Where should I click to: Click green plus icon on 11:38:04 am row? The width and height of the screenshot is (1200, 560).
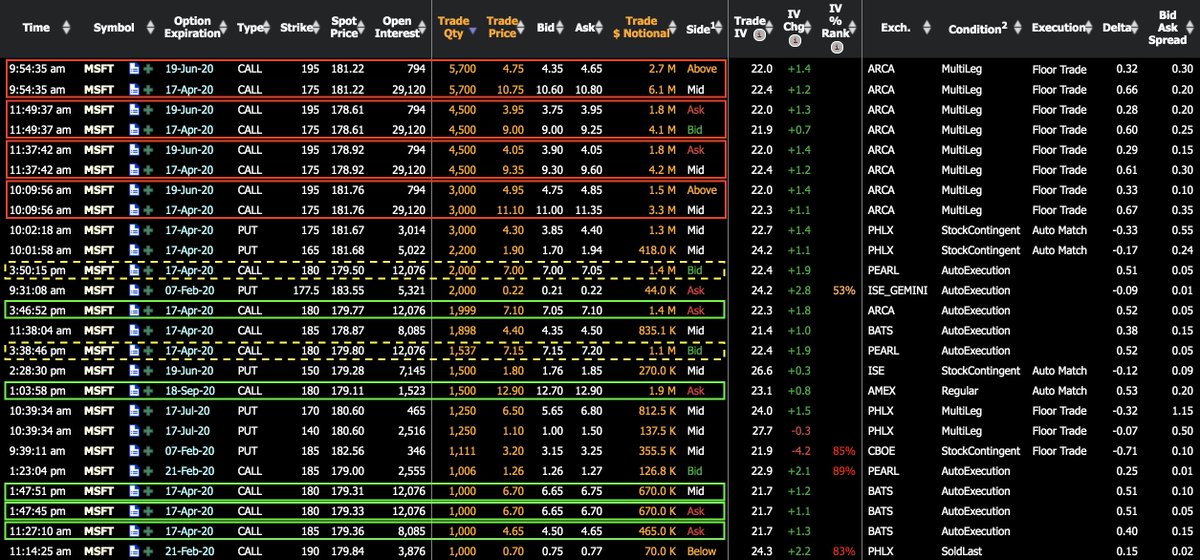click(148, 330)
